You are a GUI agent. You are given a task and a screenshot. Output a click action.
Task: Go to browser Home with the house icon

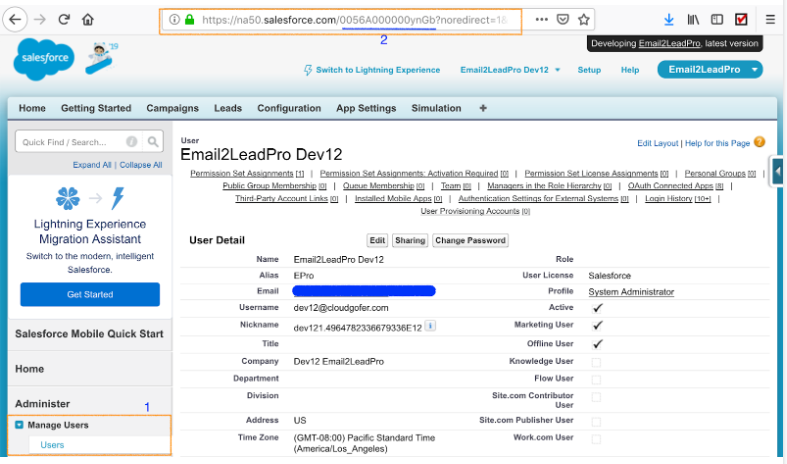point(88,20)
